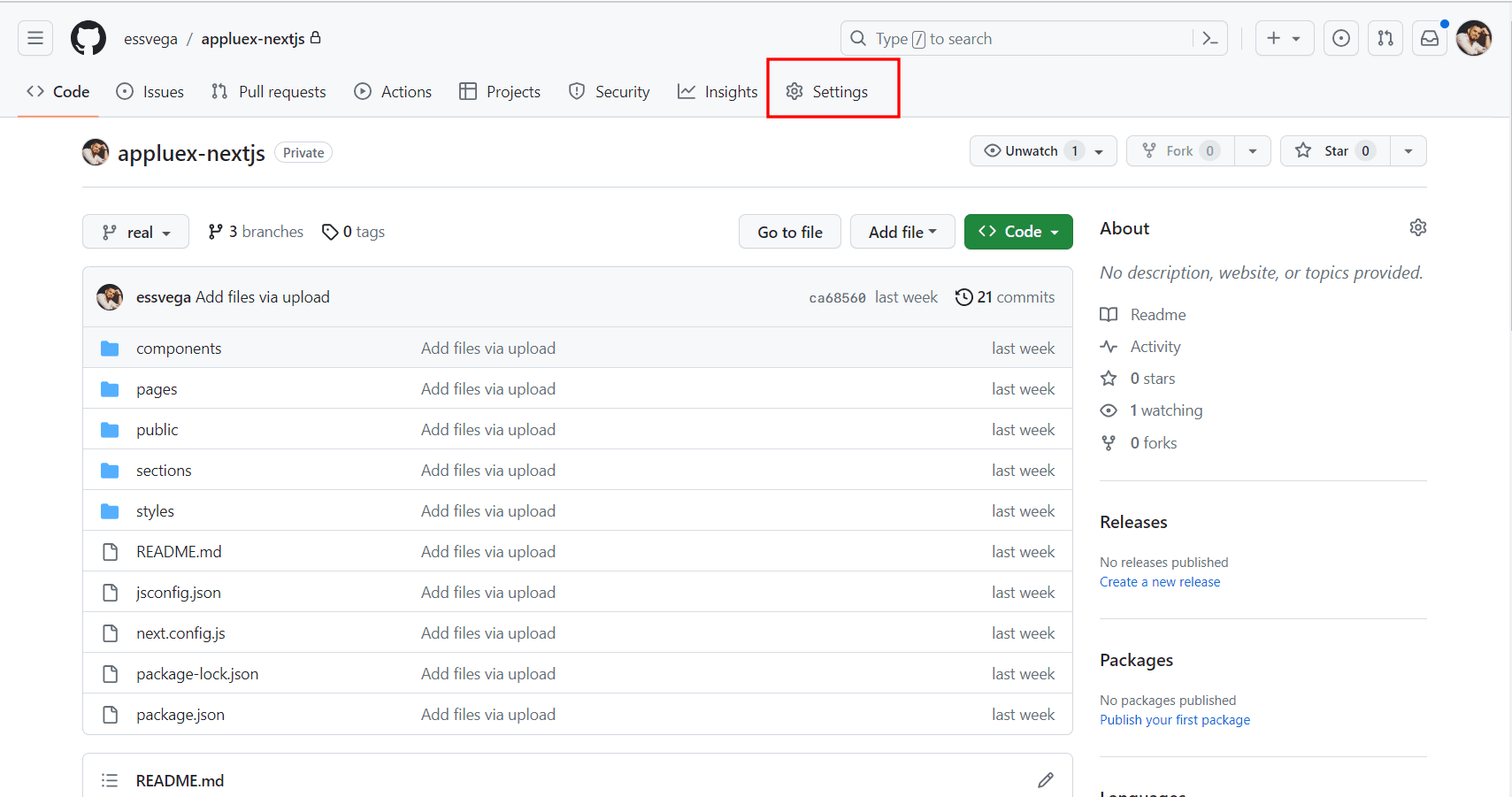Click the Activity pulse icon
The image size is (1512, 797).
1109,347
